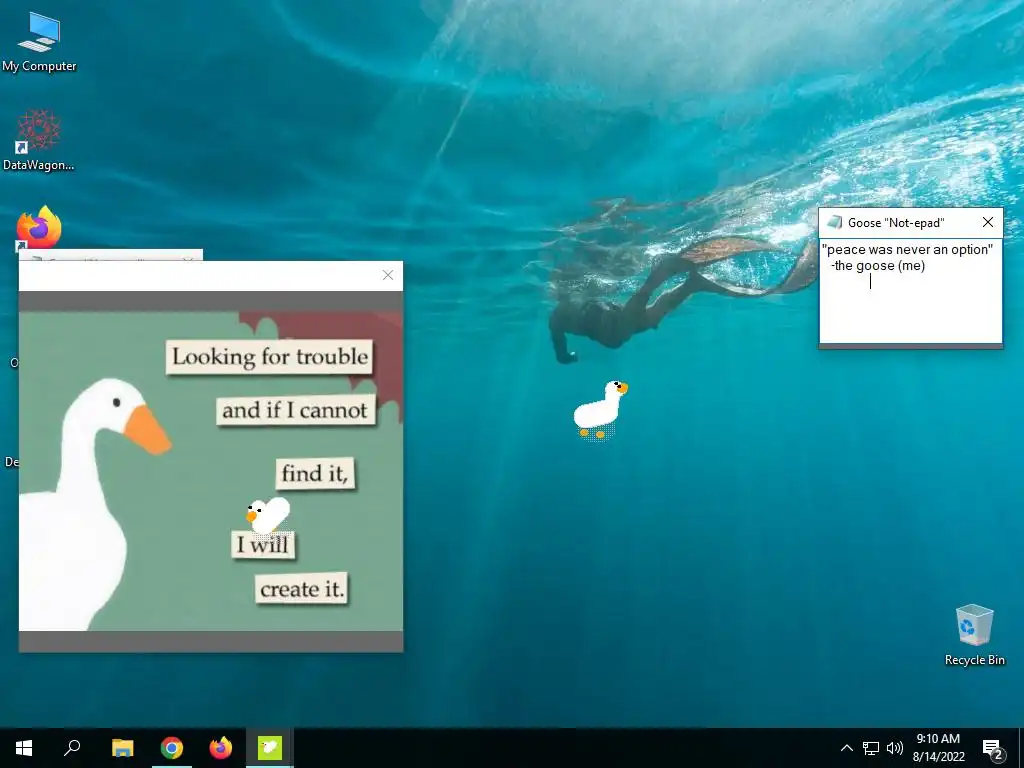Launch Google Chrome from the taskbar
This screenshot has height=768, width=1024.
click(172, 748)
